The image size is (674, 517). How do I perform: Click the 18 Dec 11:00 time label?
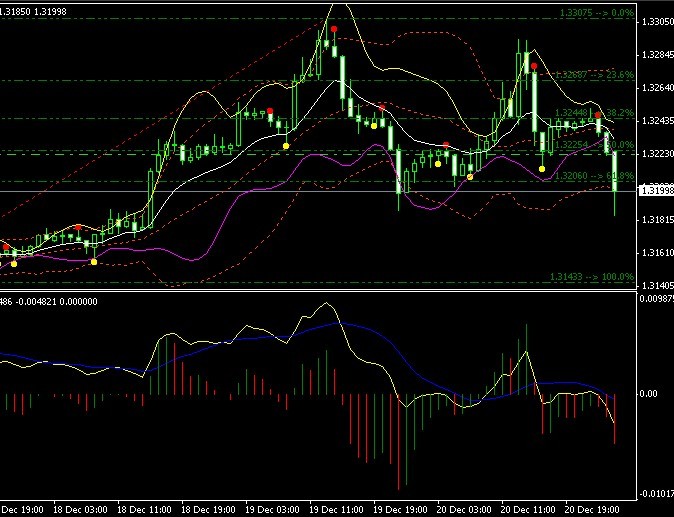point(144,510)
